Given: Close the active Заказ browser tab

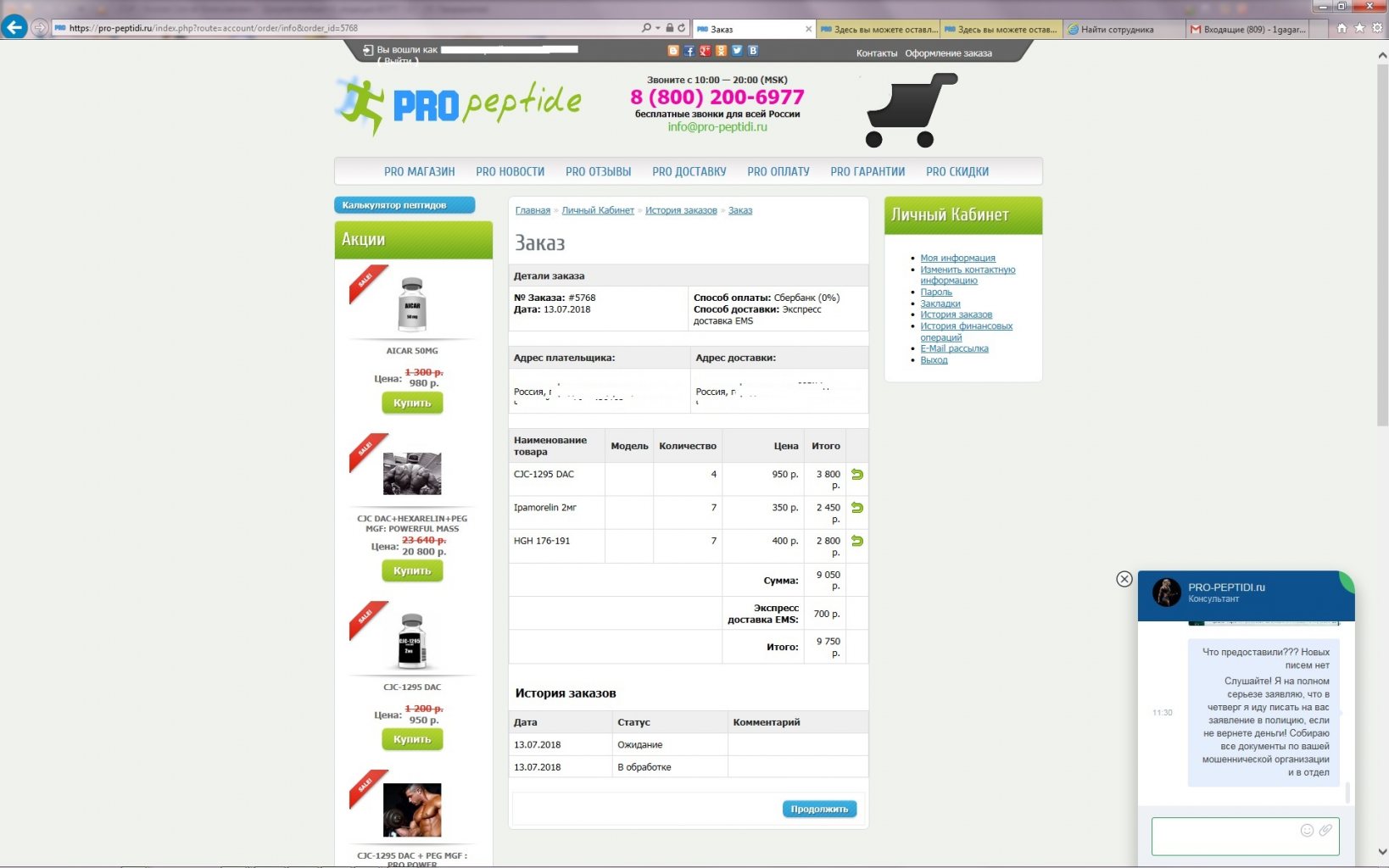Looking at the screenshot, I should 808,29.
